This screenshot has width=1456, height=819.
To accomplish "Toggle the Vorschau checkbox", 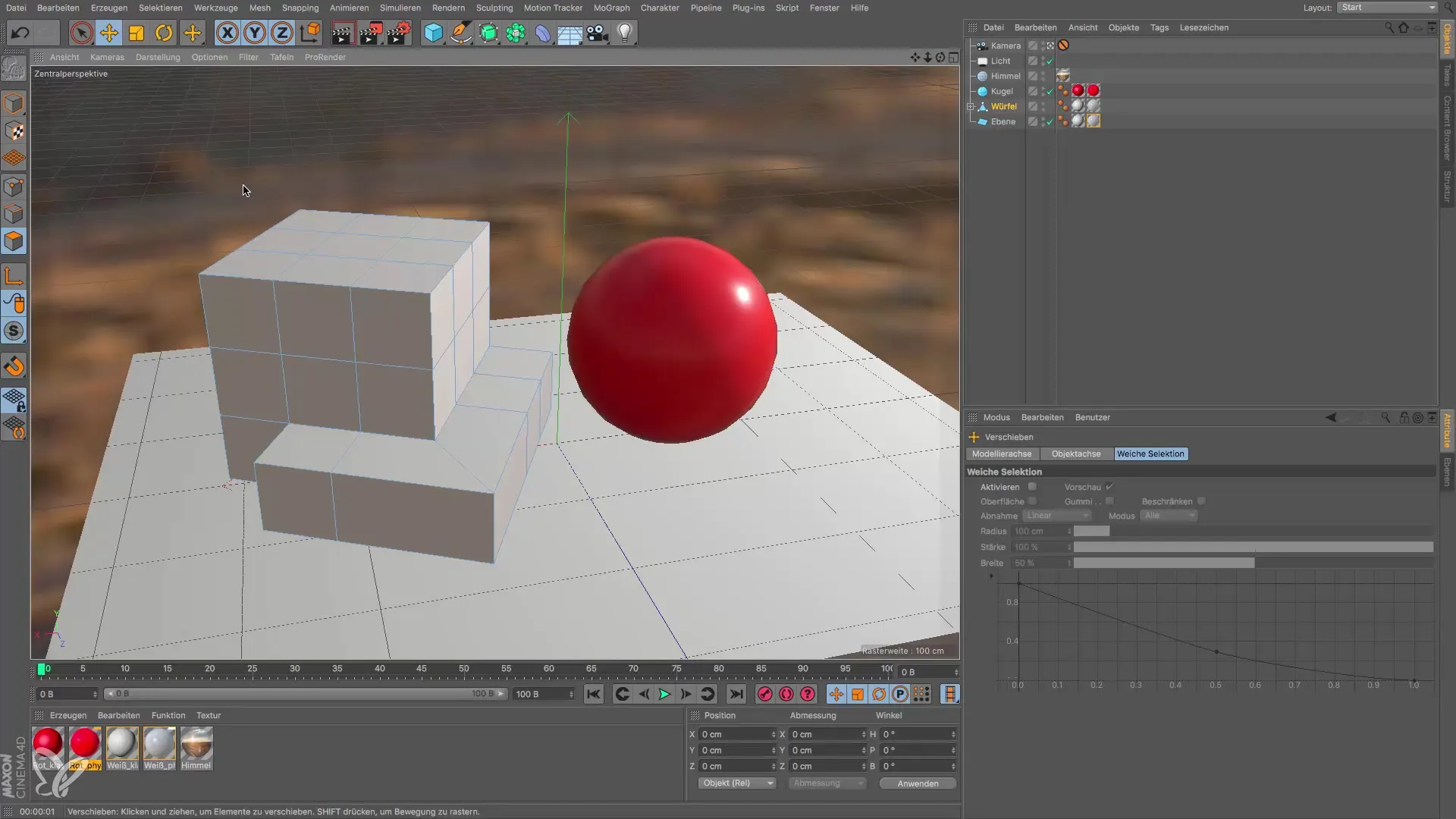I will (x=1109, y=487).
